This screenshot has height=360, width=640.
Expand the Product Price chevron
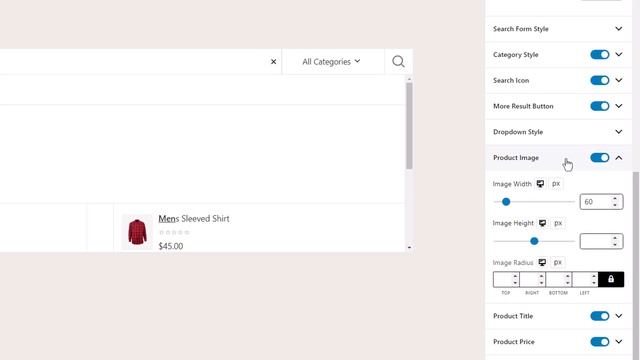coord(619,341)
